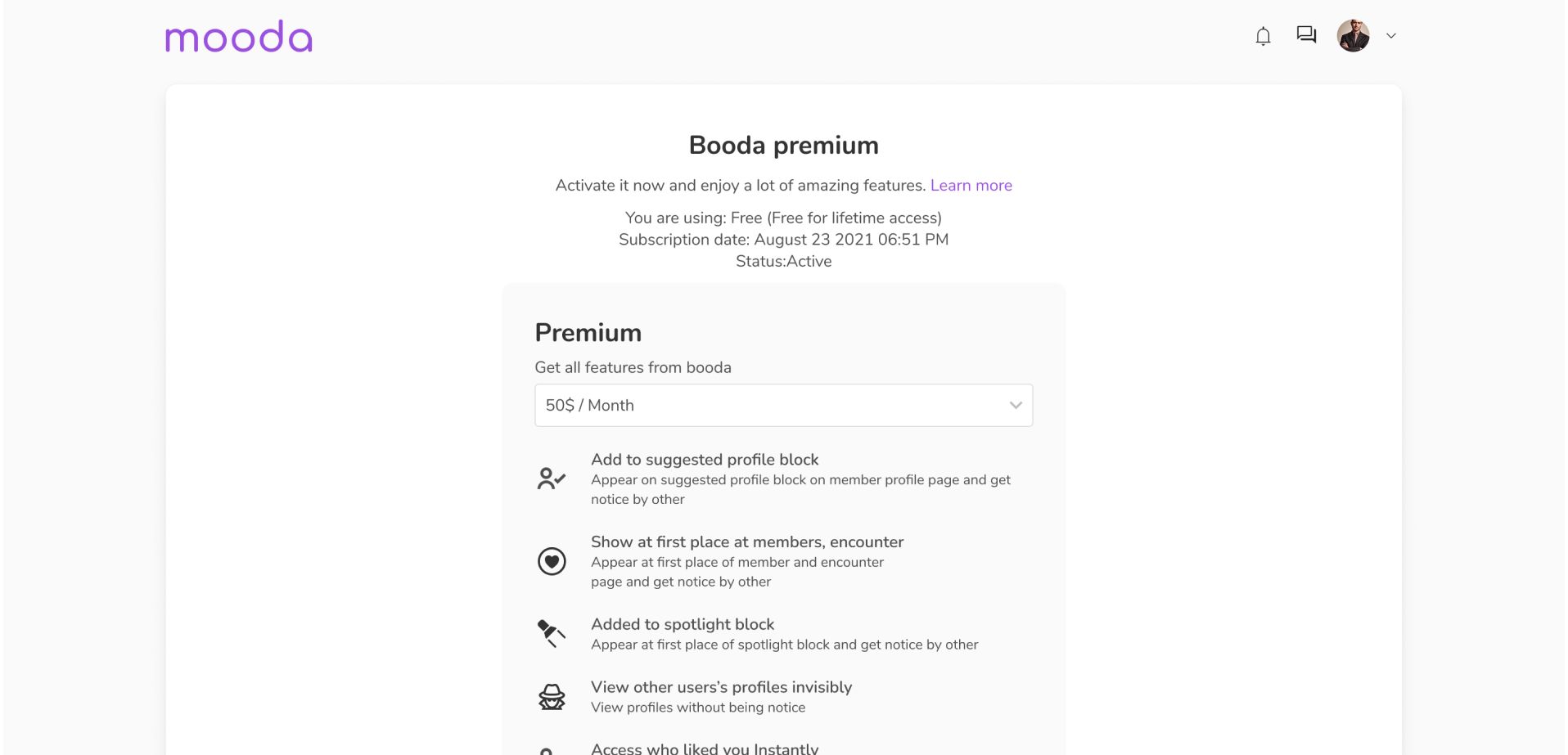Open the notifications bell
This screenshot has width=1568, height=755.
point(1263,36)
